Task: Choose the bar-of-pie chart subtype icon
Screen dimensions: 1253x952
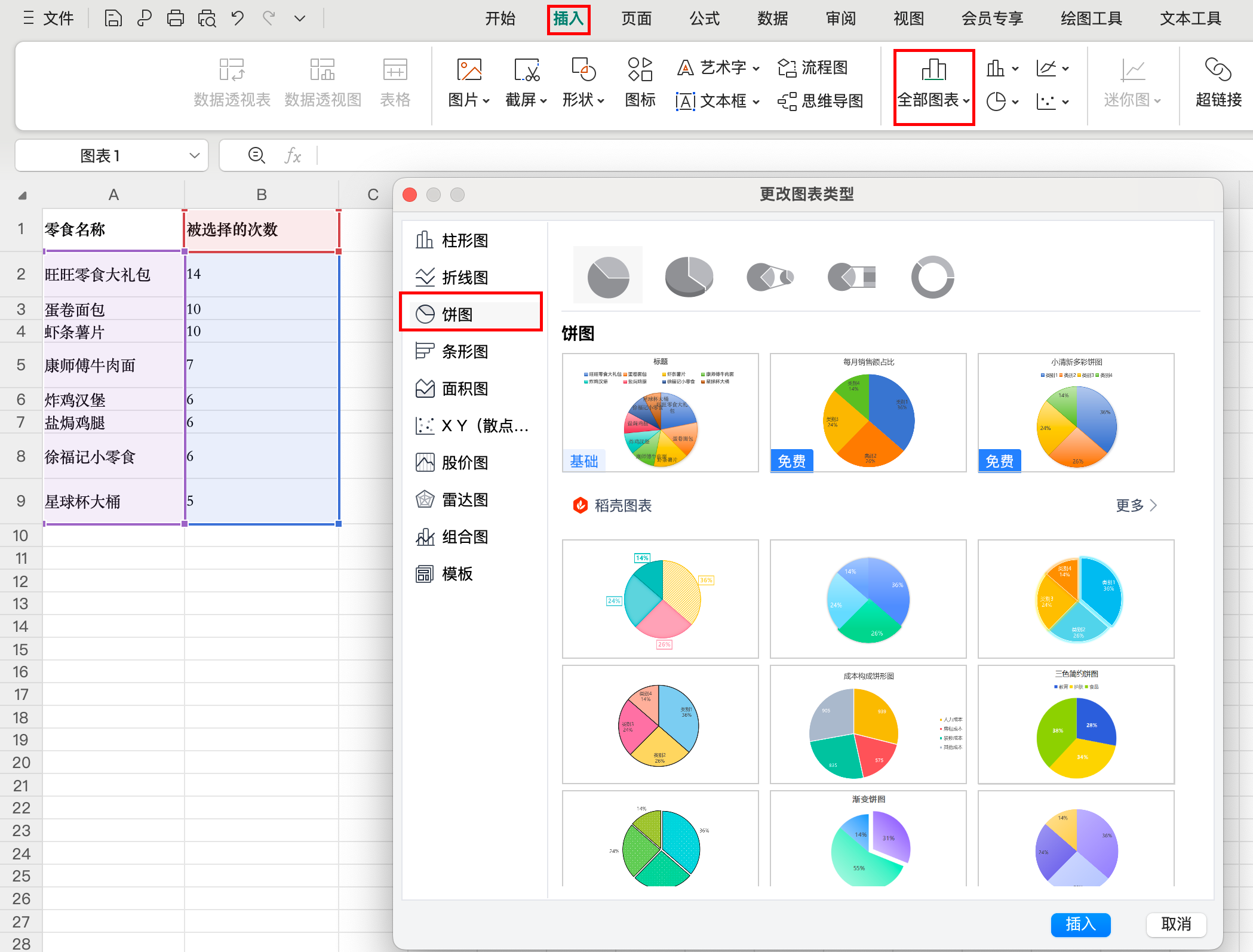Action: 851,277
